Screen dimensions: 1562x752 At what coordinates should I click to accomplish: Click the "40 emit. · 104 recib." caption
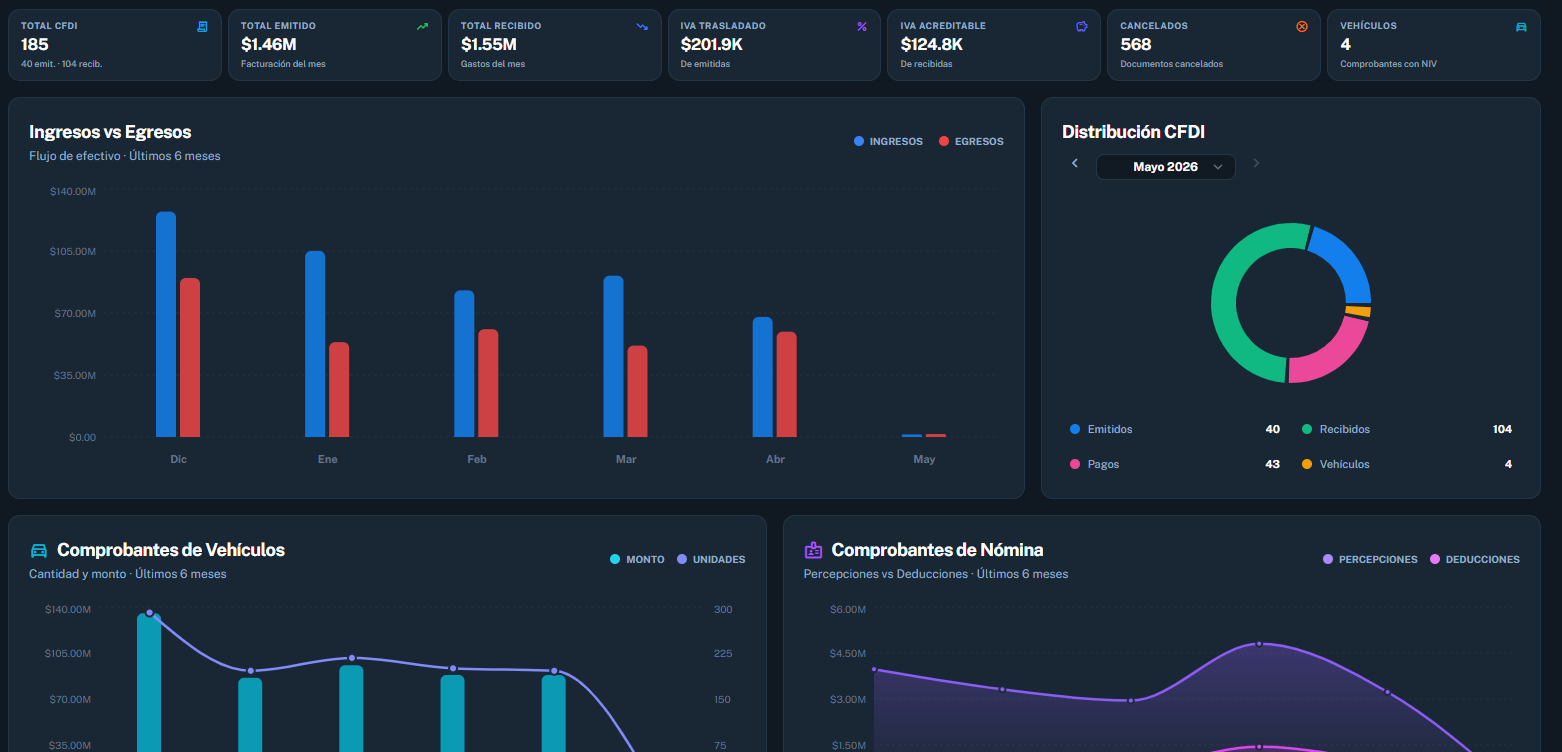pyautogui.click(x=62, y=64)
